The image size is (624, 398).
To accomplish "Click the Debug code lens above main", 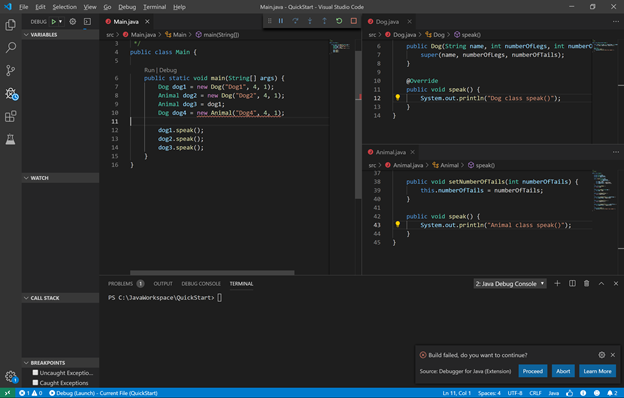I will (x=168, y=70).
